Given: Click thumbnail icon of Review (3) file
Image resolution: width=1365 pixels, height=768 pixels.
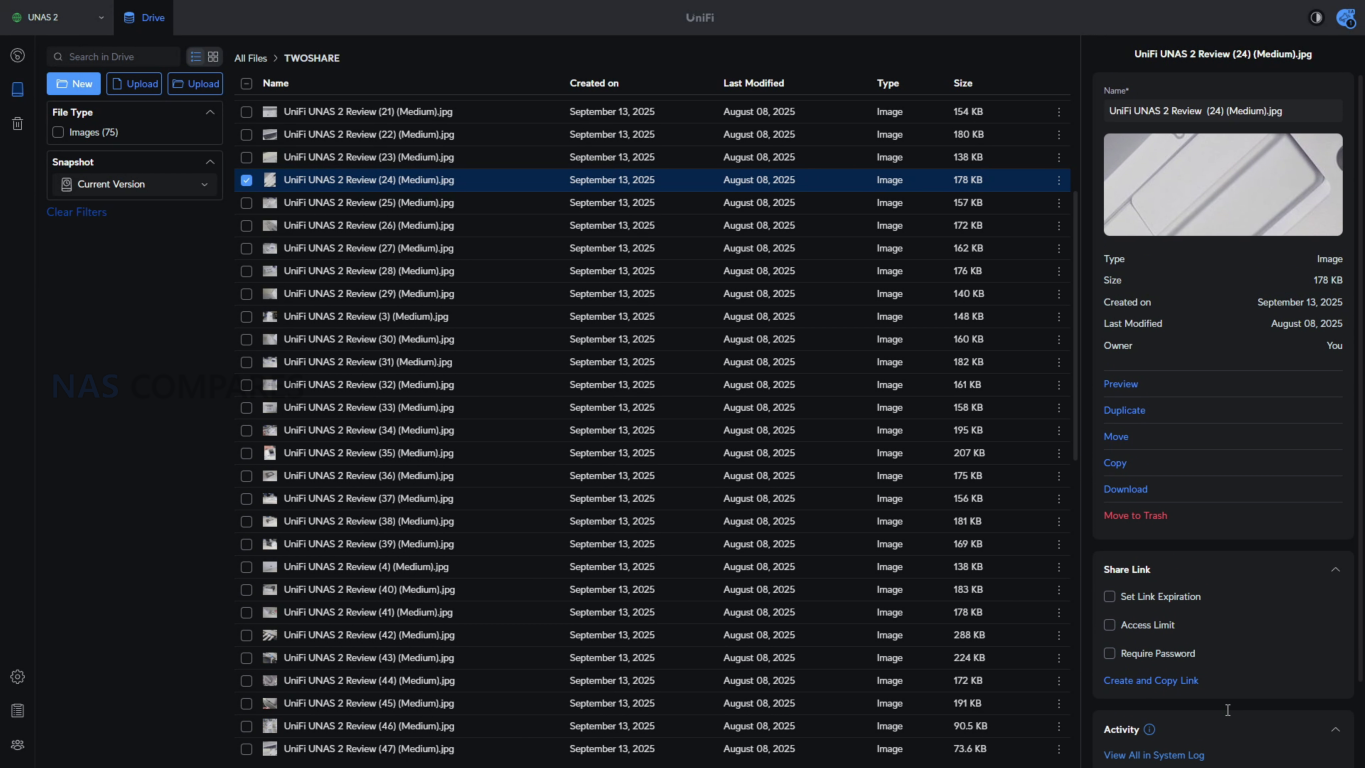Looking at the screenshot, I should click(270, 317).
